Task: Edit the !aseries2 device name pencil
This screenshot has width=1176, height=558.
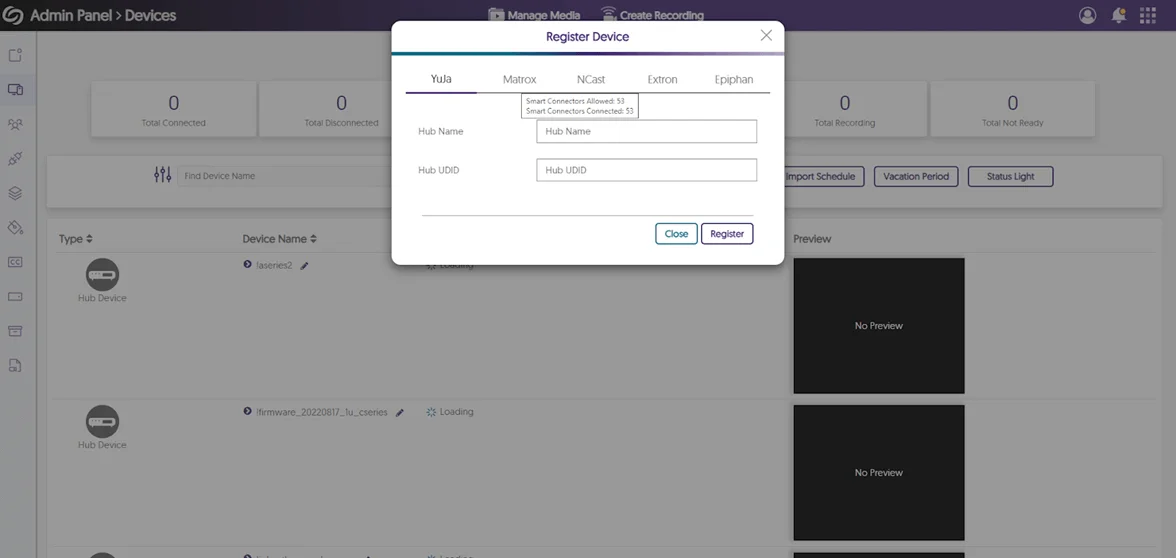Action: (304, 266)
